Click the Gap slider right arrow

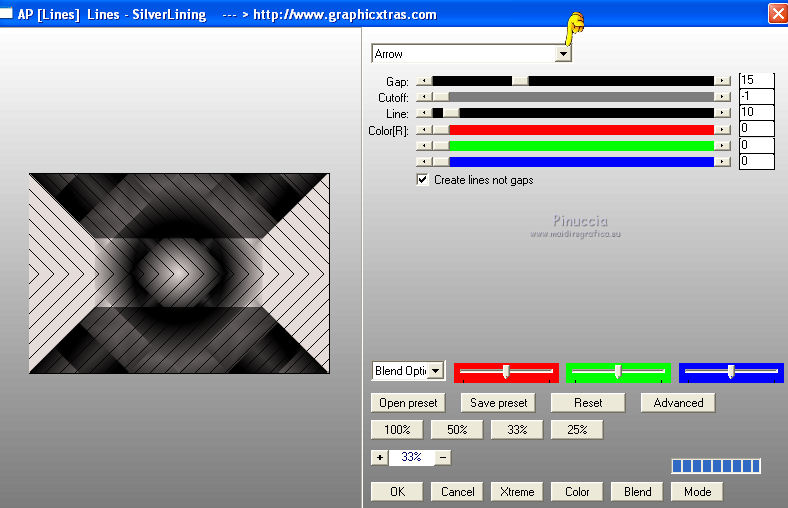[x=722, y=80]
